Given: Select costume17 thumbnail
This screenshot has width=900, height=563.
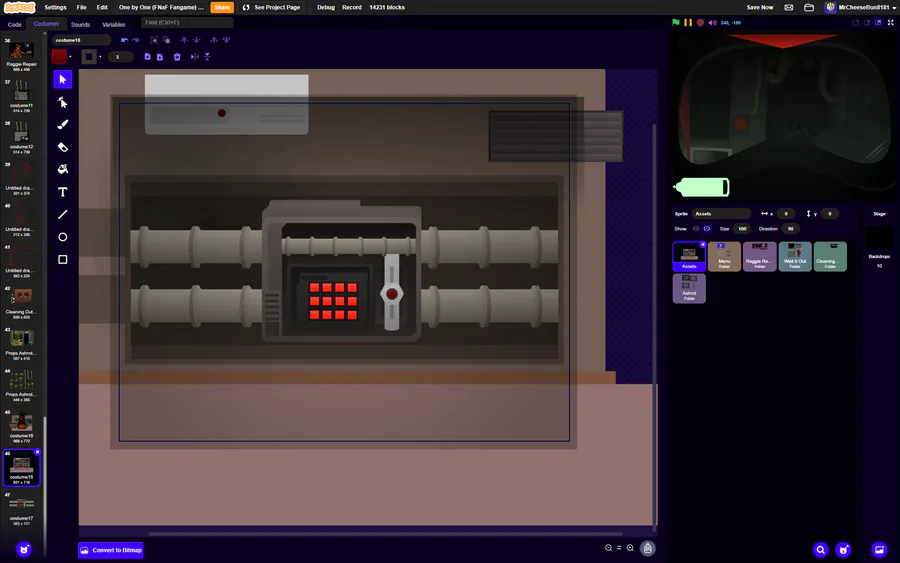Looking at the screenshot, I should pos(21,509).
